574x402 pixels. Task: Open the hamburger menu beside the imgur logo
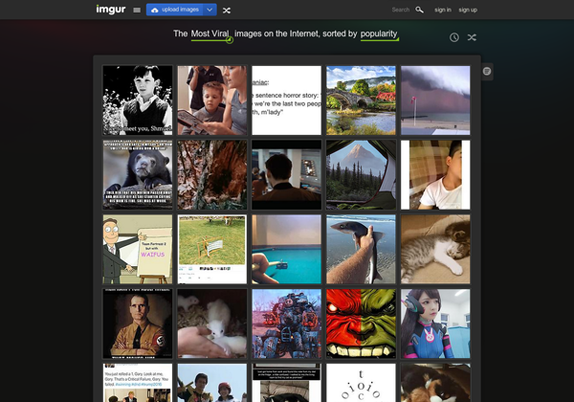tap(137, 10)
